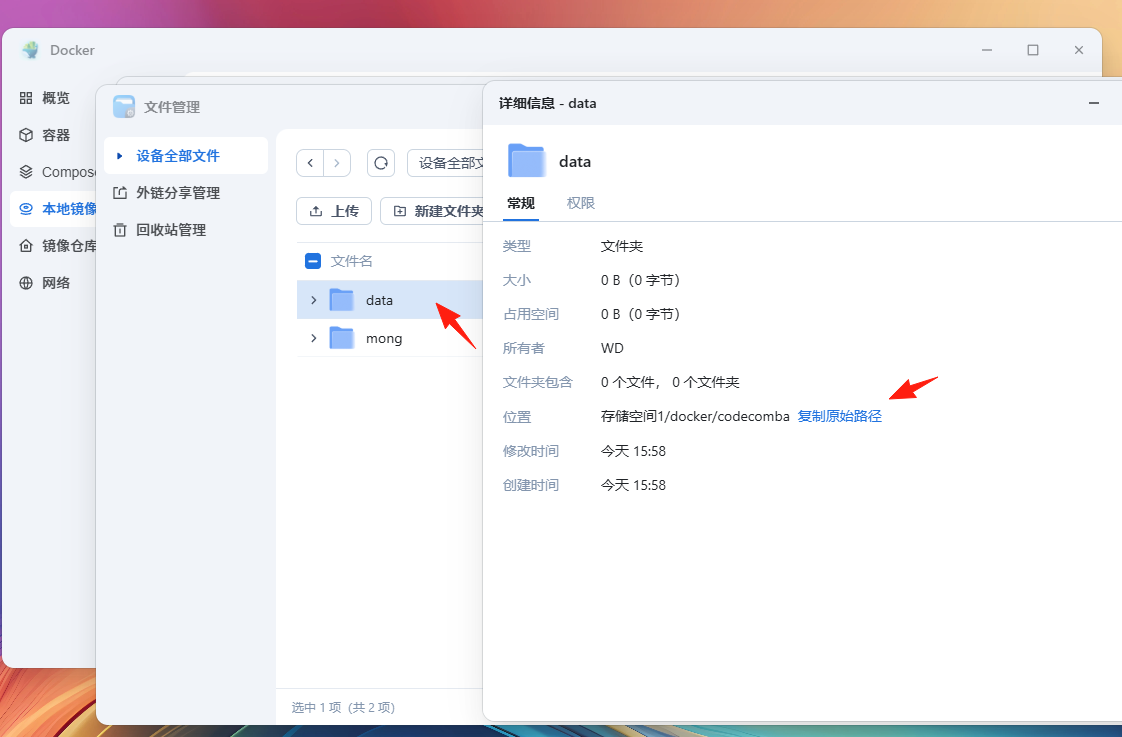This screenshot has width=1122, height=737.
Task: Click the 外链分享管理 share icon
Action: click(x=120, y=193)
